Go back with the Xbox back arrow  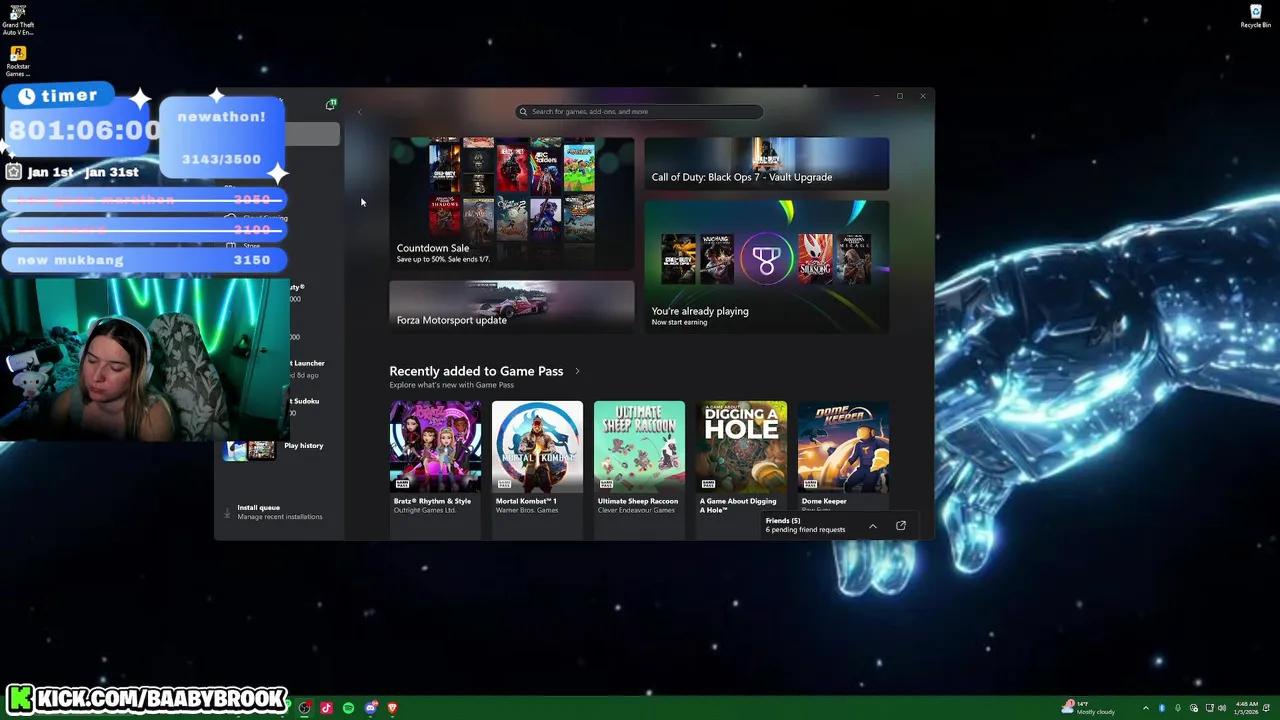tap(360, 112)
